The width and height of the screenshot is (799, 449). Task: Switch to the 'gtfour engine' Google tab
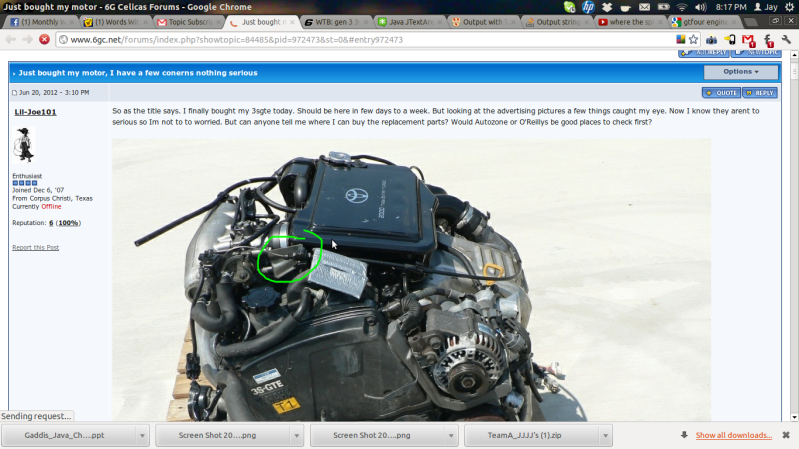tap(705, 22)
